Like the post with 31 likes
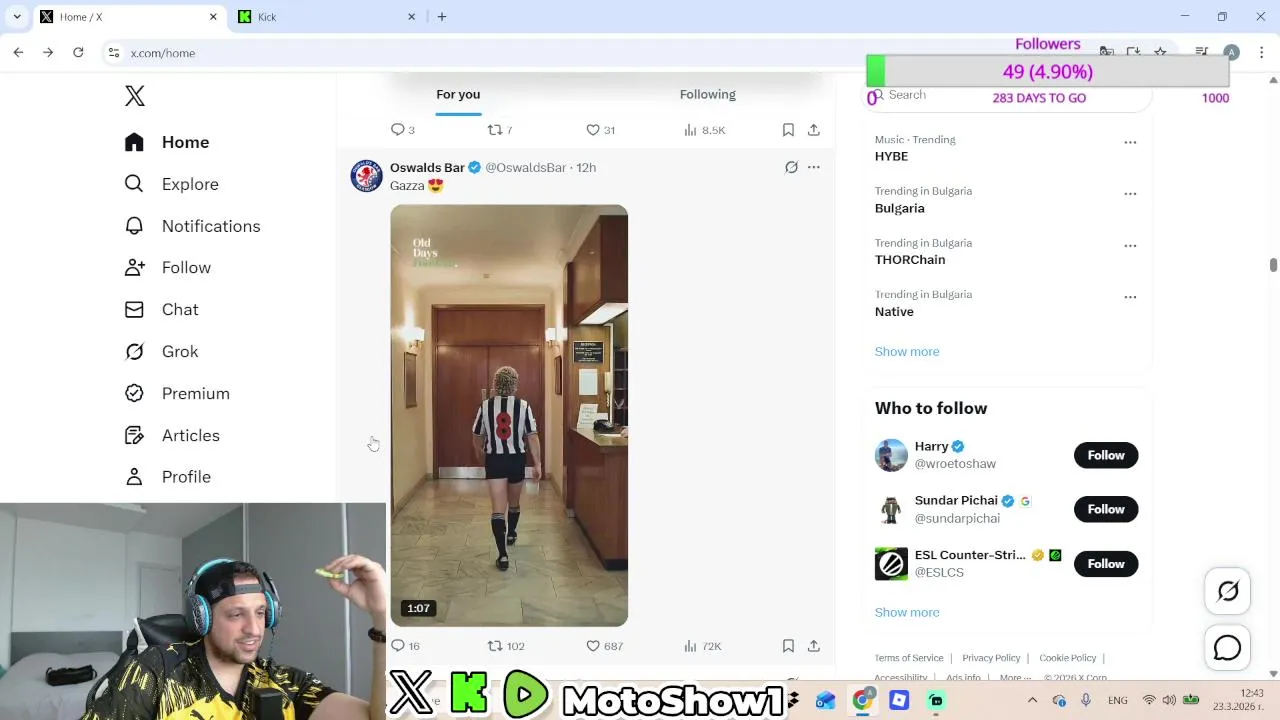This screenshot has width=1280, height=720. (600, 130)
